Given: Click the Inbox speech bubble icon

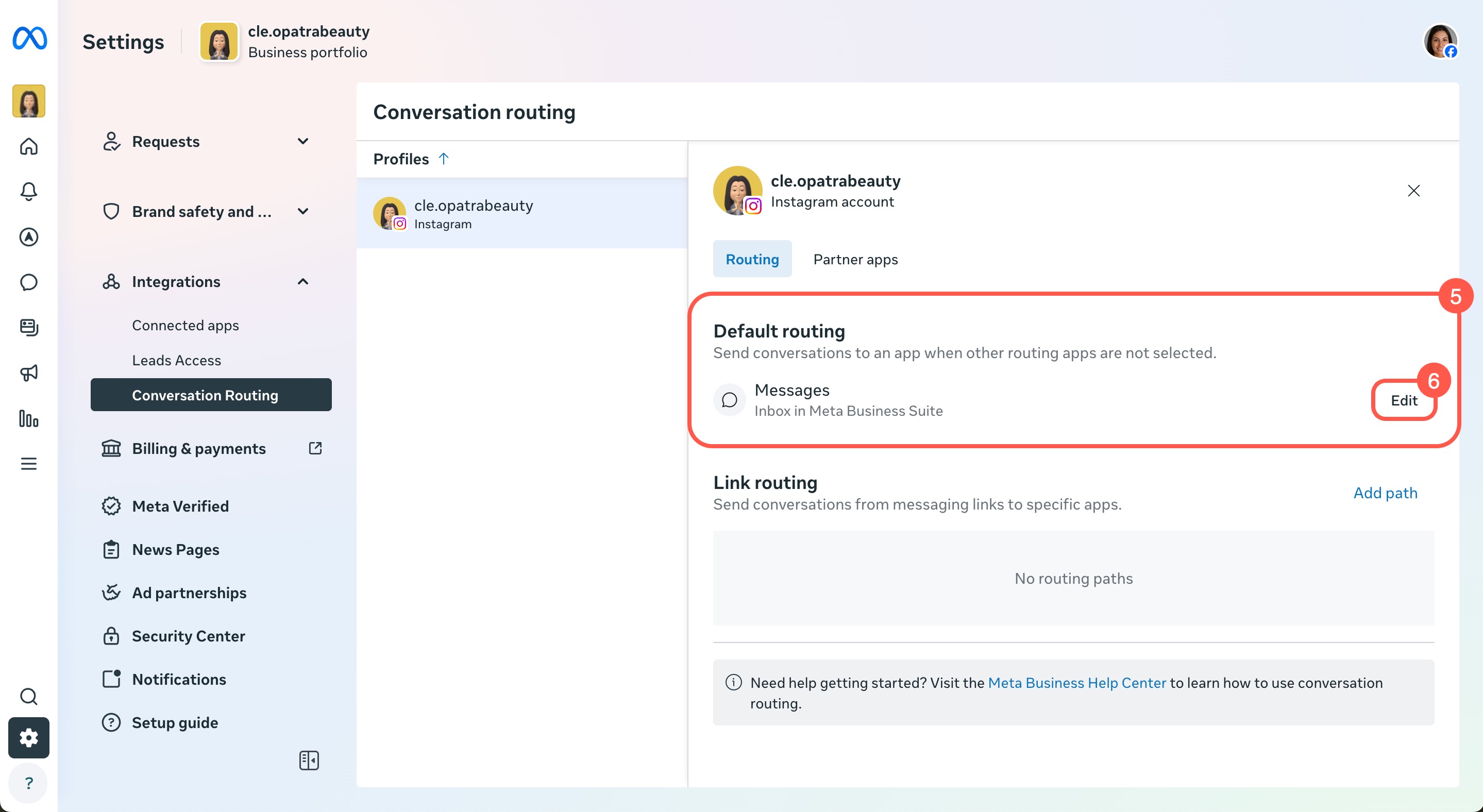Looking at the screenshot, I should click(x=29, y=282).
